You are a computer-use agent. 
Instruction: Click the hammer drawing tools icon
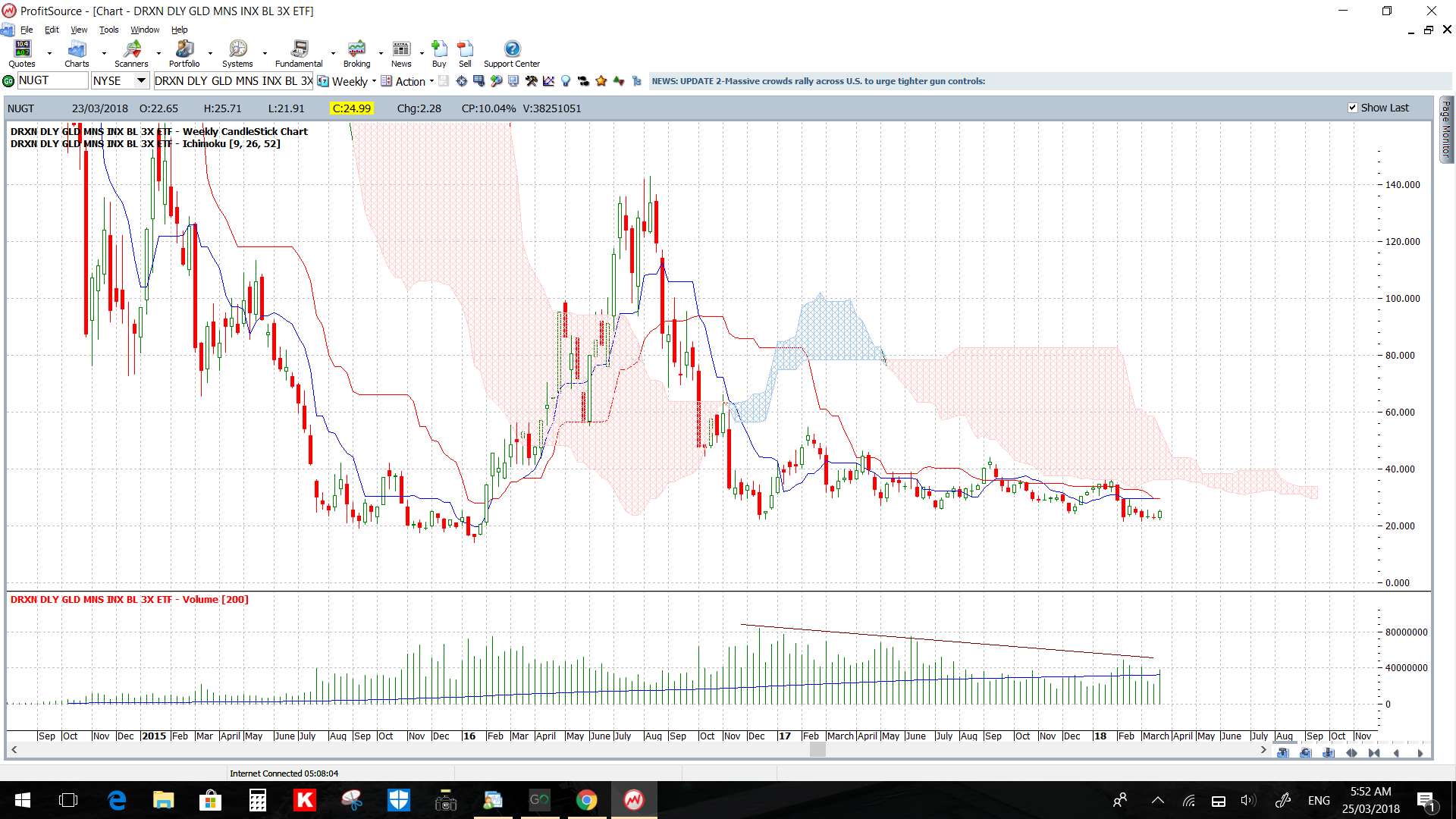point(531,81)
